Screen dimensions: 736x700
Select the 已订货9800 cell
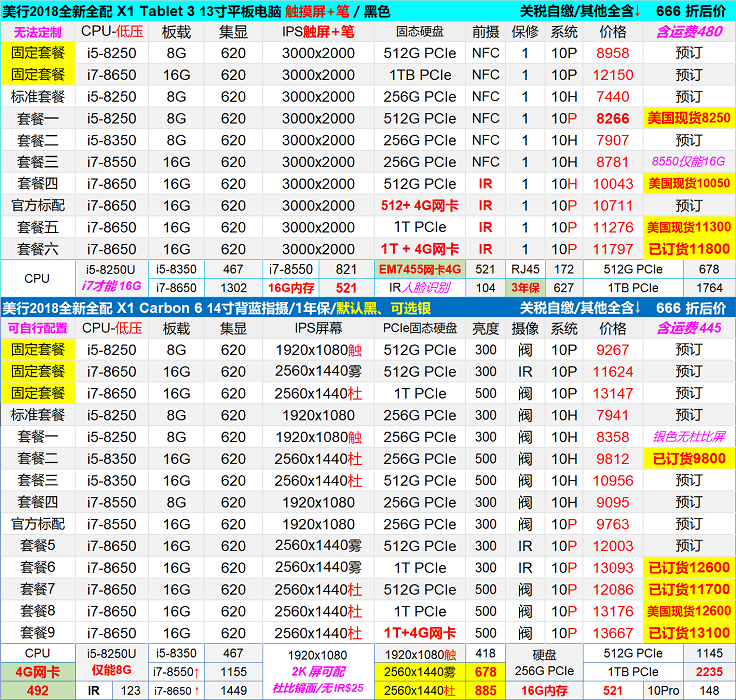[689, 459]
